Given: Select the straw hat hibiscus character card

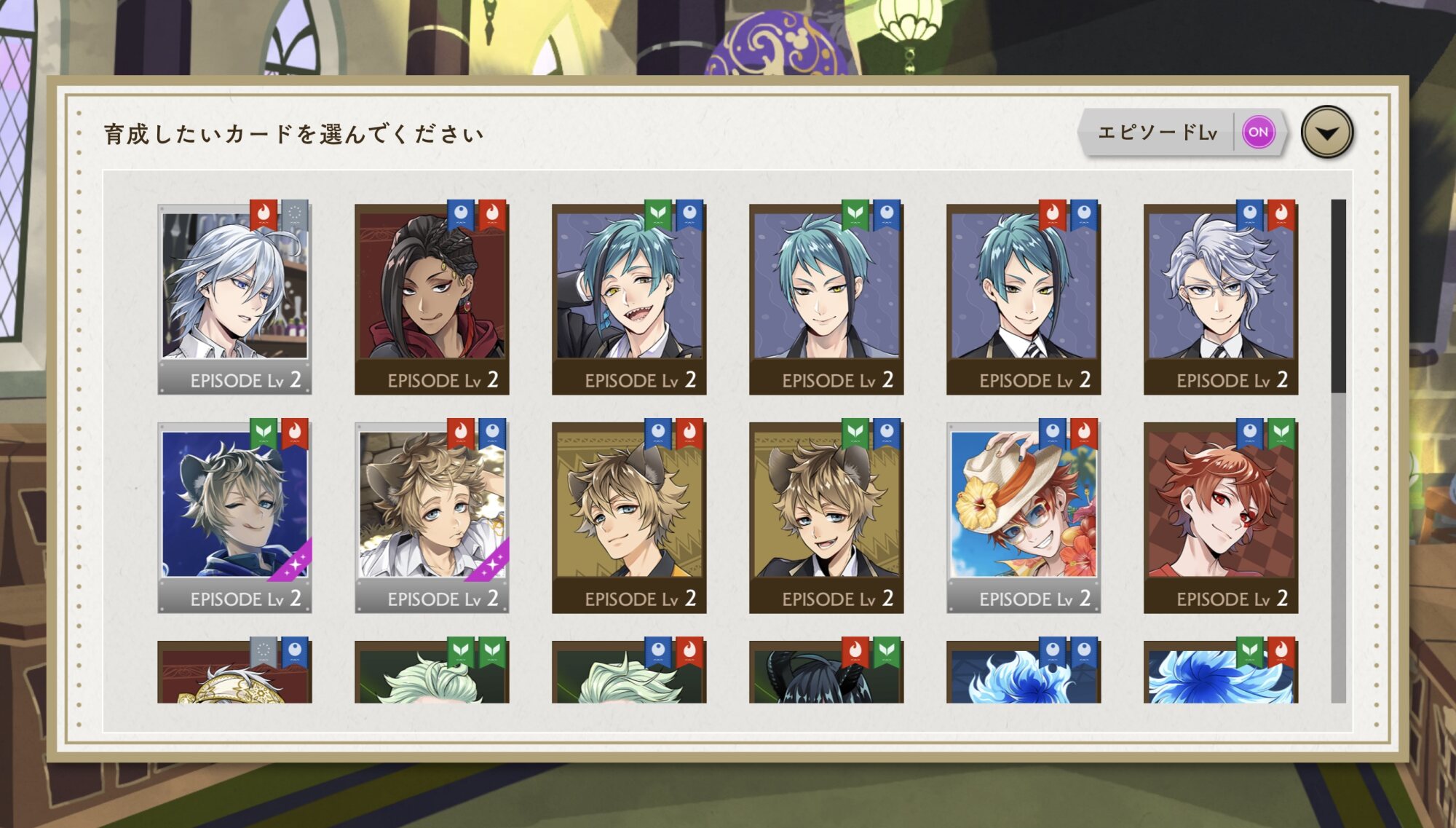Looking at the screenshot, I should click(x=1024, y=517).
